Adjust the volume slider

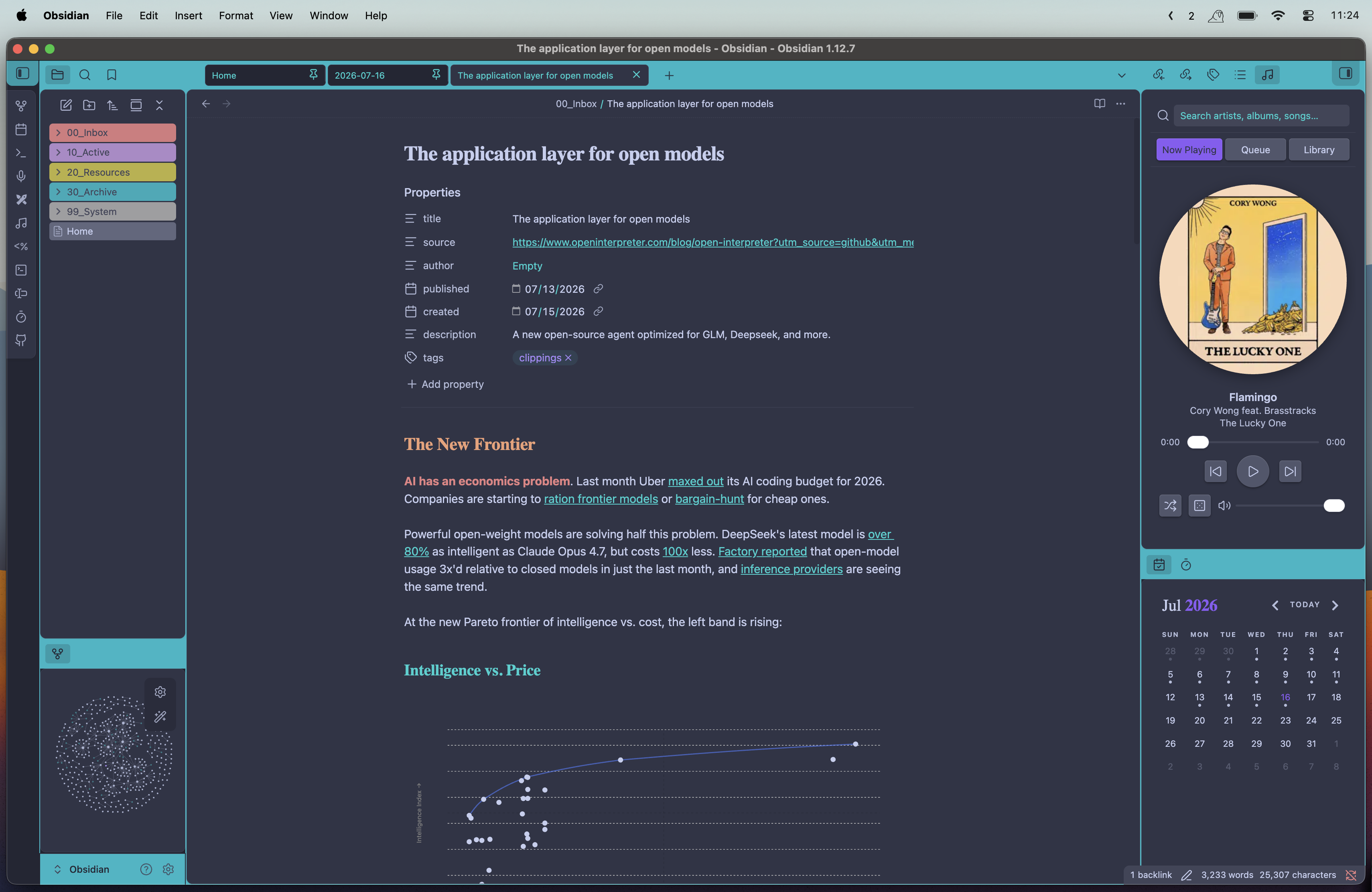1290,505
